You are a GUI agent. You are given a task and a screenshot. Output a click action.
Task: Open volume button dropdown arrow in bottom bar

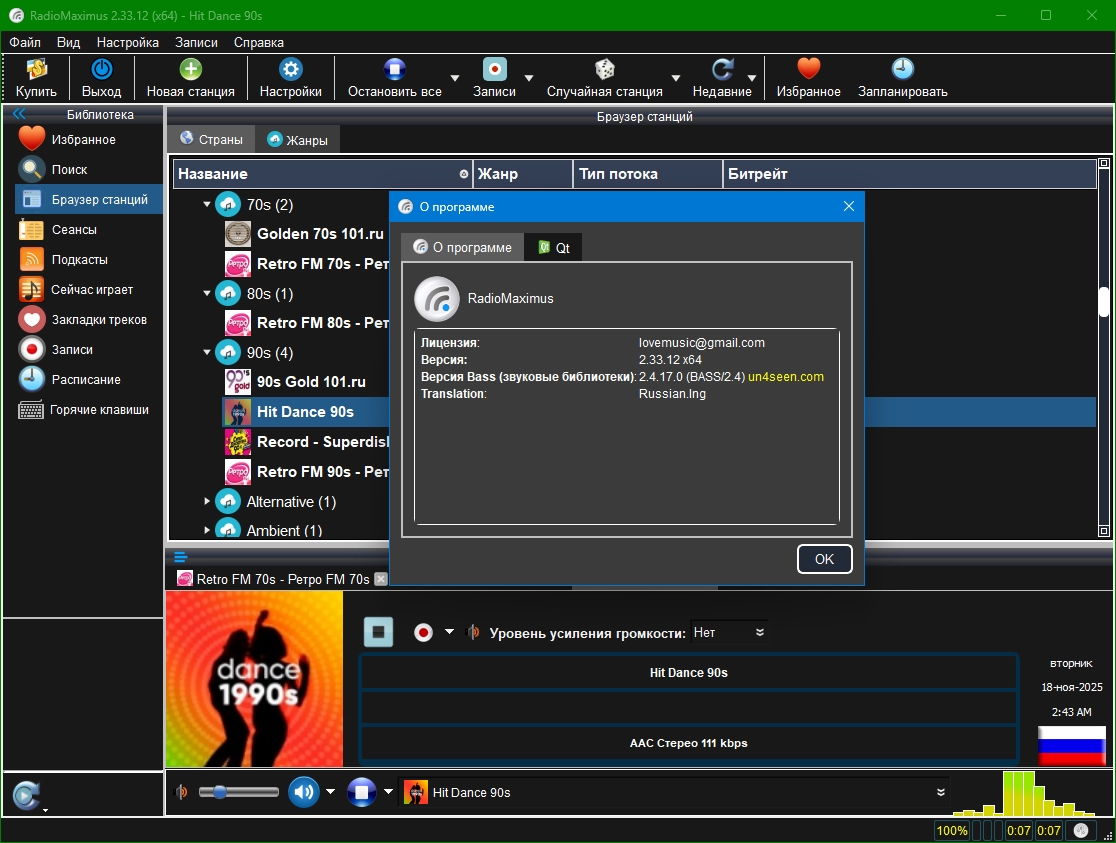(x=330, y=792)
